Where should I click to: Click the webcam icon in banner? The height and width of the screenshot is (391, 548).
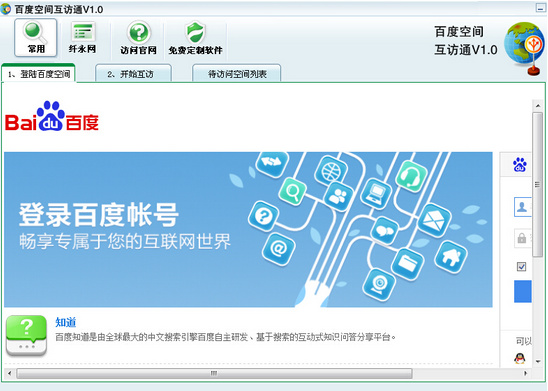pos(379,284)
